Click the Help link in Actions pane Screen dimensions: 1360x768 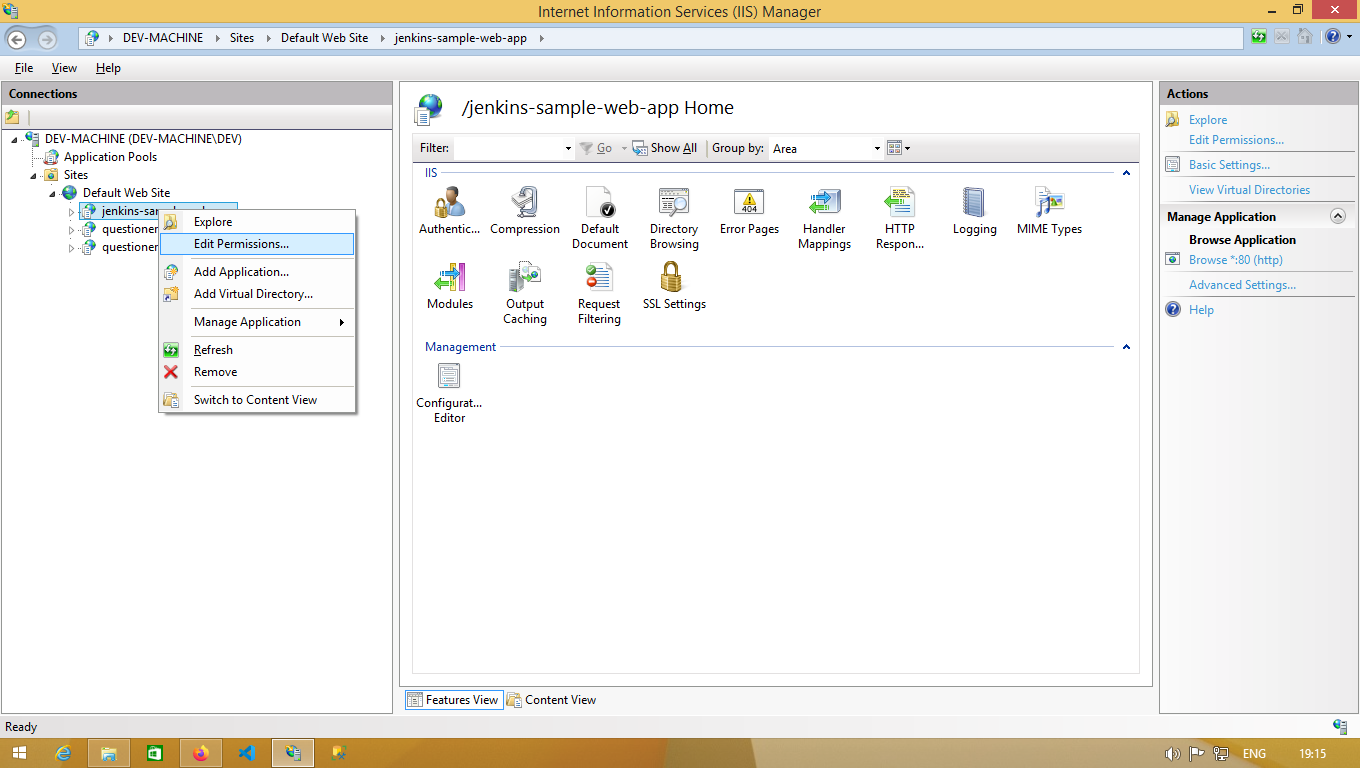(x=1201, y=310)
